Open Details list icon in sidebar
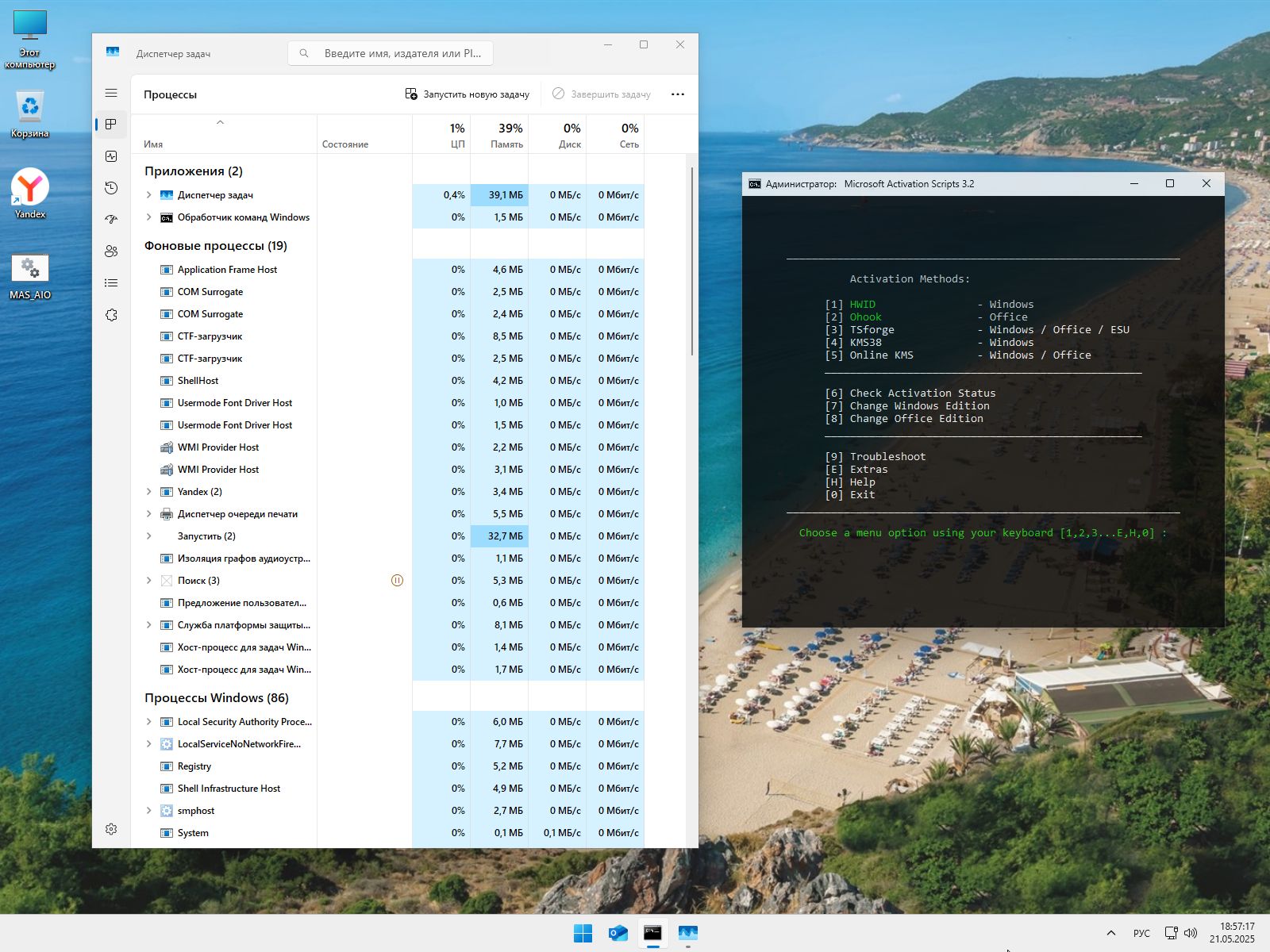Image resolution: width=1270 pixels, height=952 pixels. pyautogui.click(x=111, y=283)
